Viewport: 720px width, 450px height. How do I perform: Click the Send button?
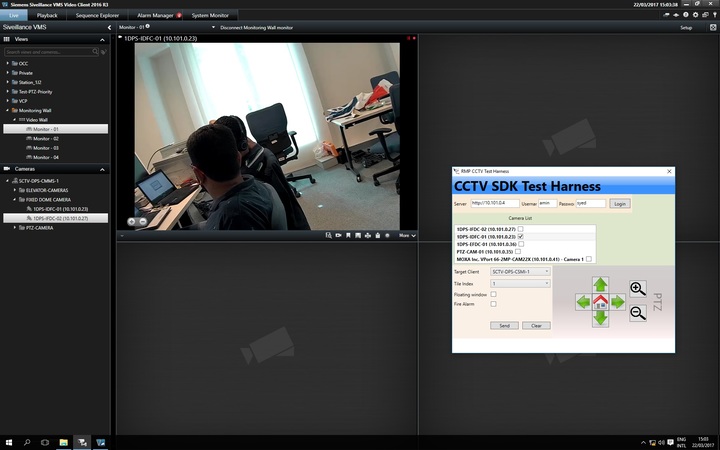pyautogui.click(x=504, y=325)
